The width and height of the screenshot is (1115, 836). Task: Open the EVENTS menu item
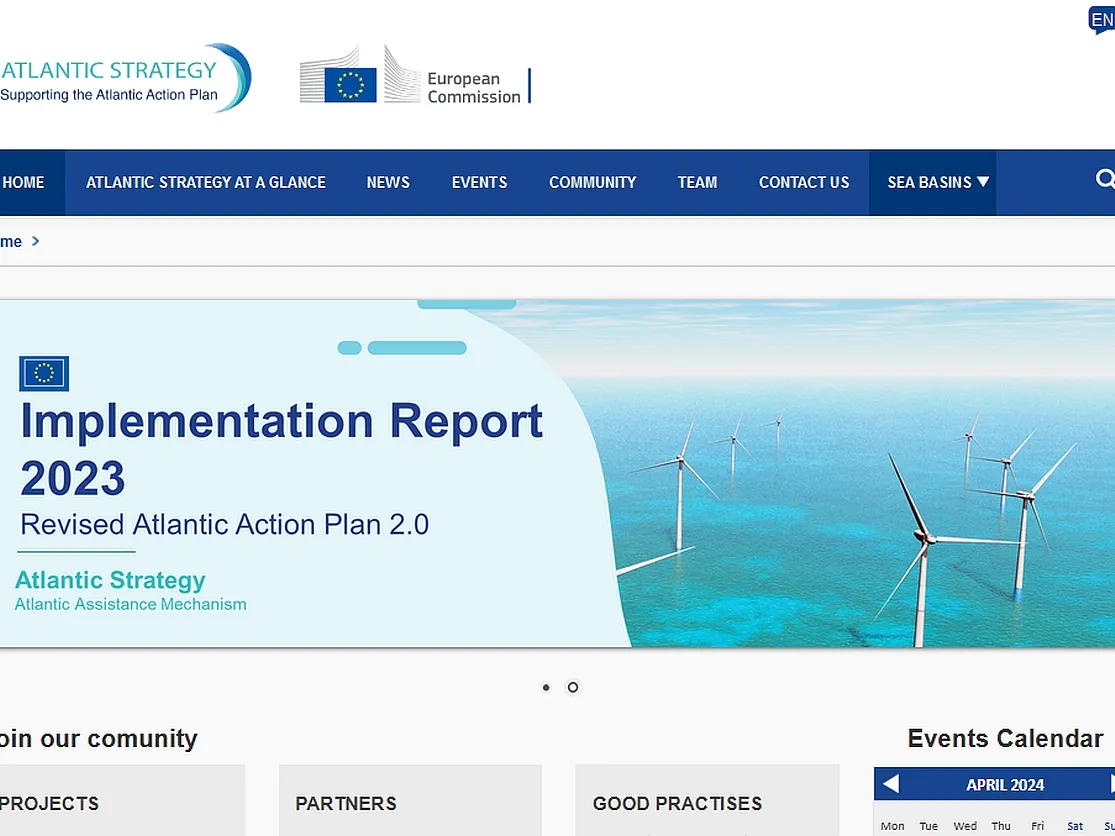pos(479,183)
